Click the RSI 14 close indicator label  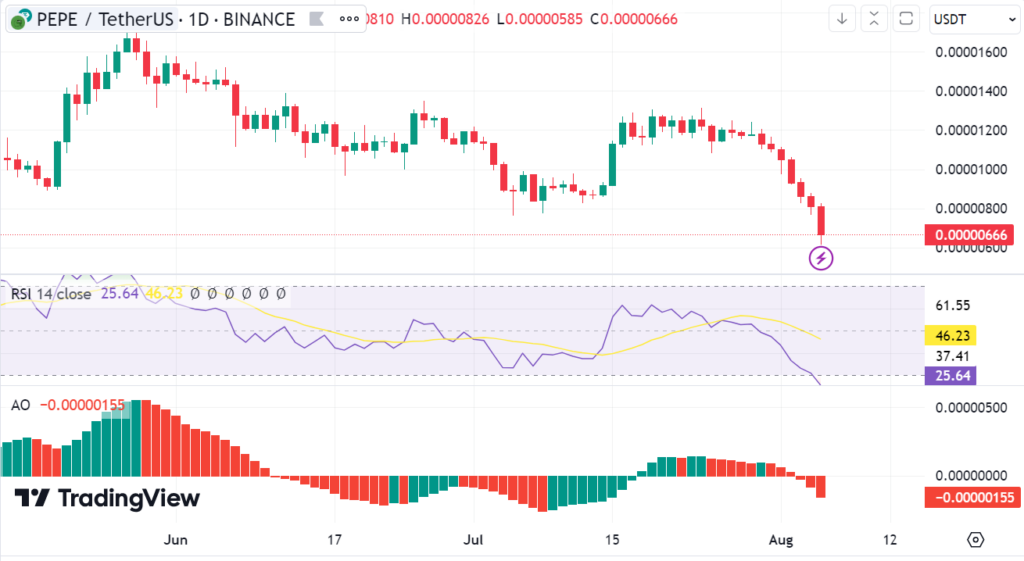coord(51,294)
